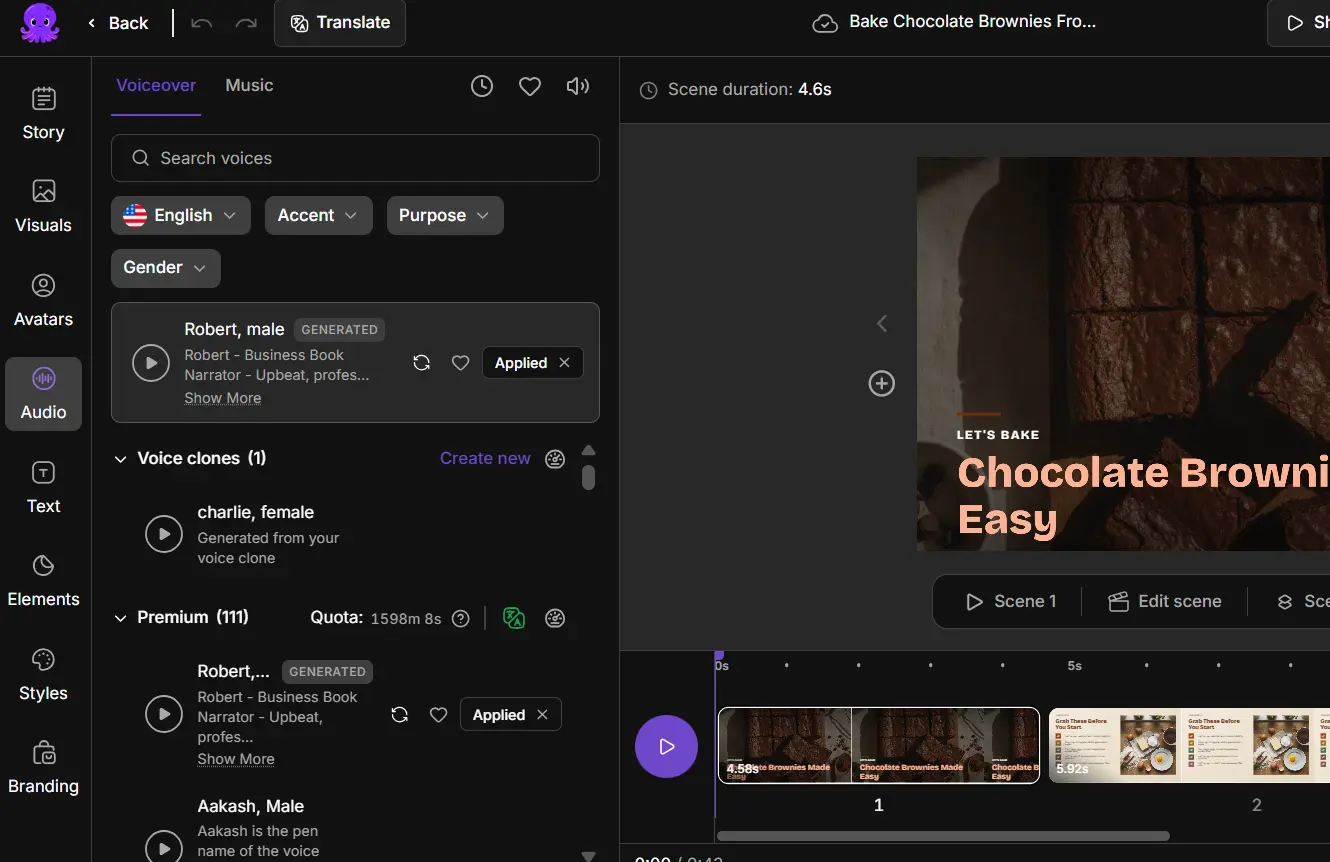
Task: Open the Avatars panel
Action: pyautogui.click(x=43, y=301)
